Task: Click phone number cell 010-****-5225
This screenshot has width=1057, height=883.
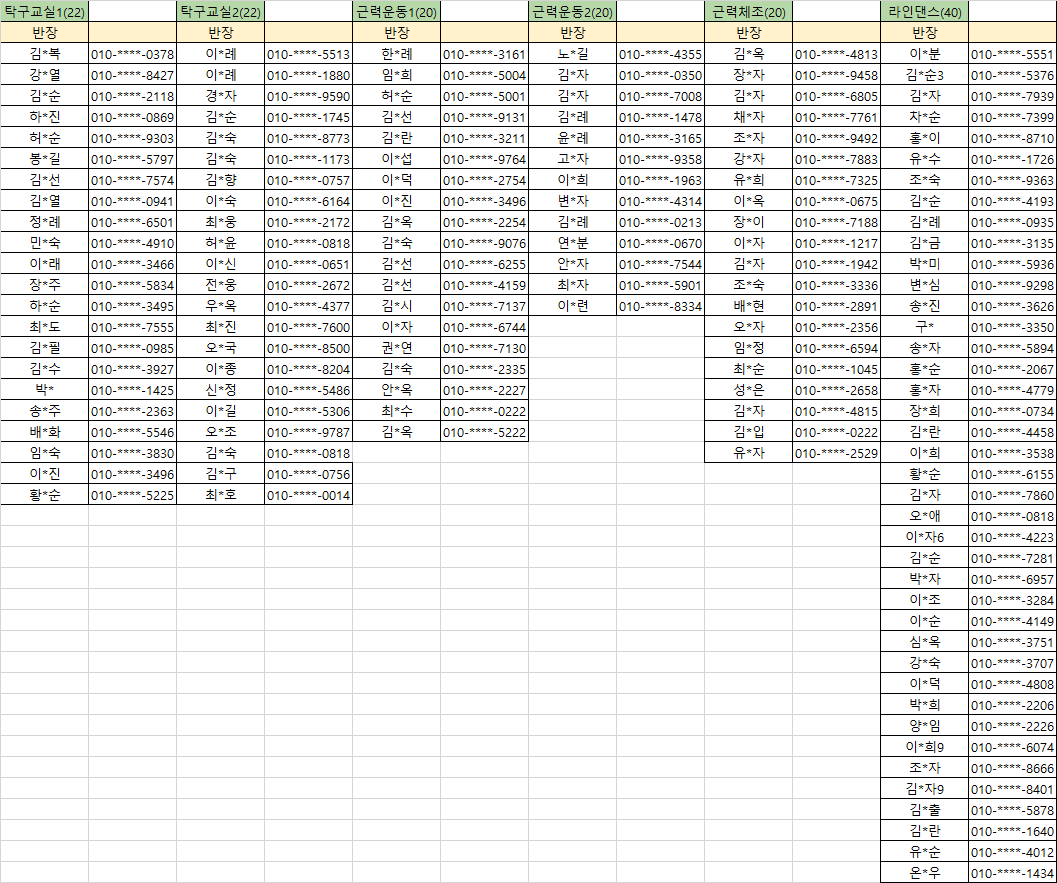Action: [x=132, y=495]
